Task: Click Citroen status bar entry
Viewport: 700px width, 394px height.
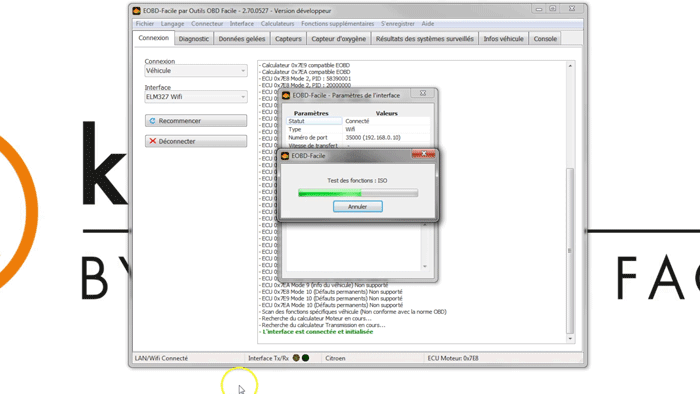Action: 335,358
